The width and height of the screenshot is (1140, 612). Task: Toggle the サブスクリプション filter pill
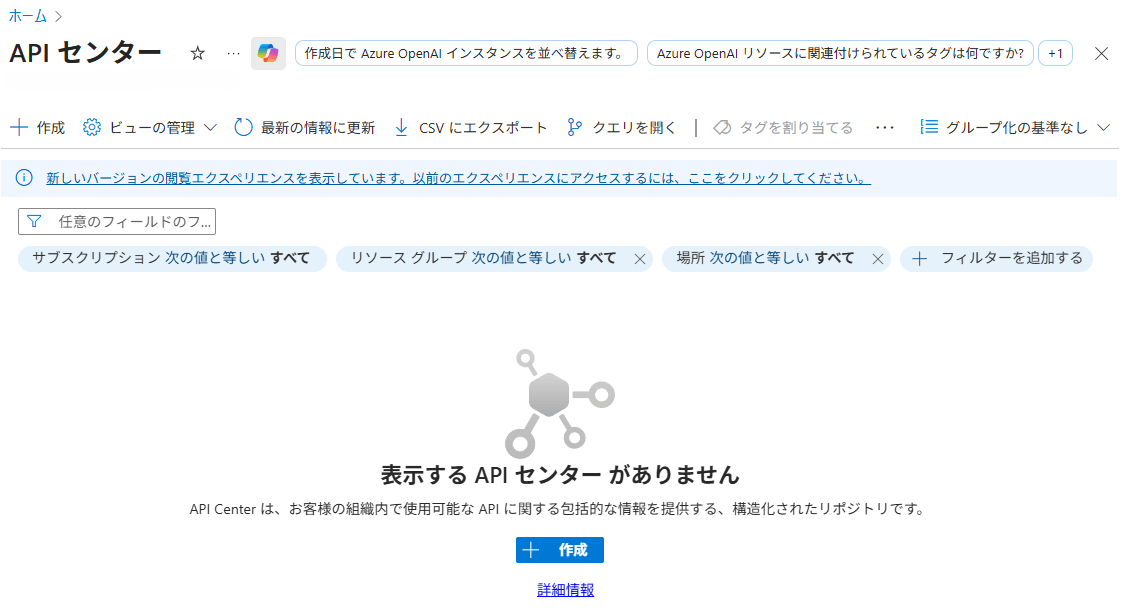170,258
